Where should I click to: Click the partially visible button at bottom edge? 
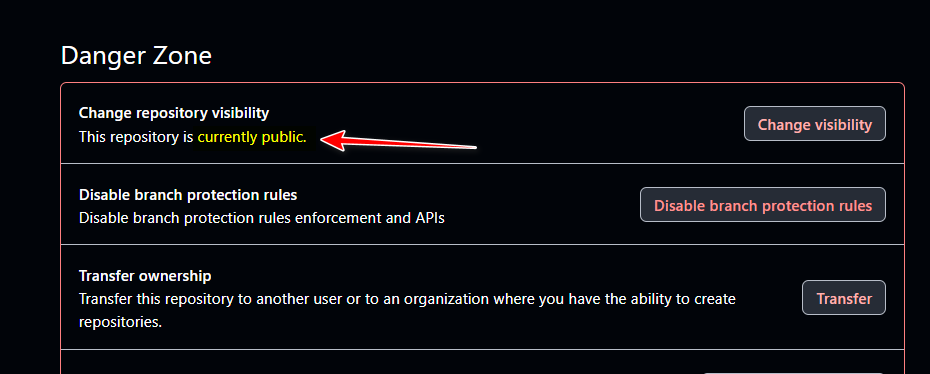pos(794,373)
